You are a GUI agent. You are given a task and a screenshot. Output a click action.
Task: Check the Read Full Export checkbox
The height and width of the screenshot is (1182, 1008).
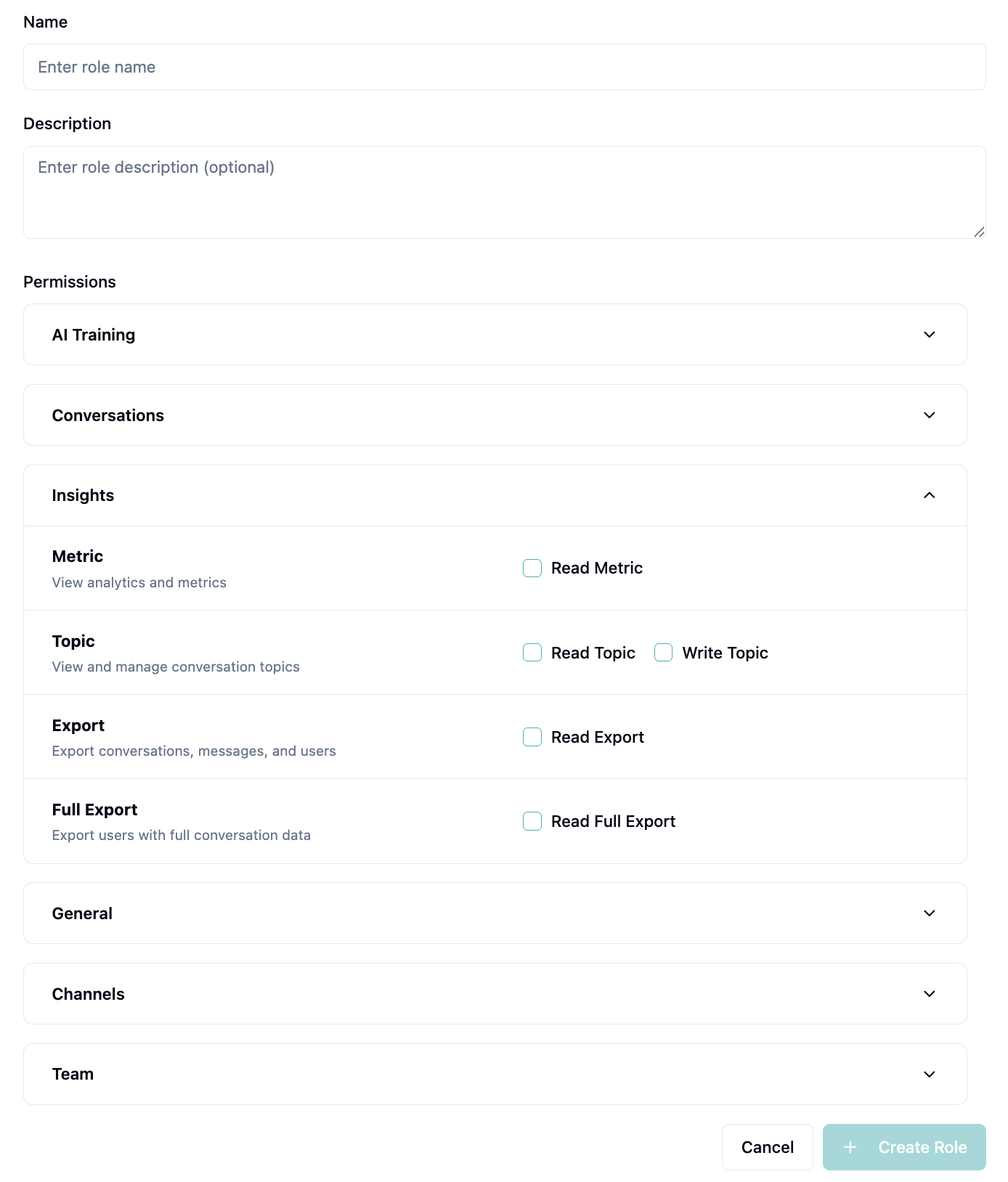coord(532,820)
